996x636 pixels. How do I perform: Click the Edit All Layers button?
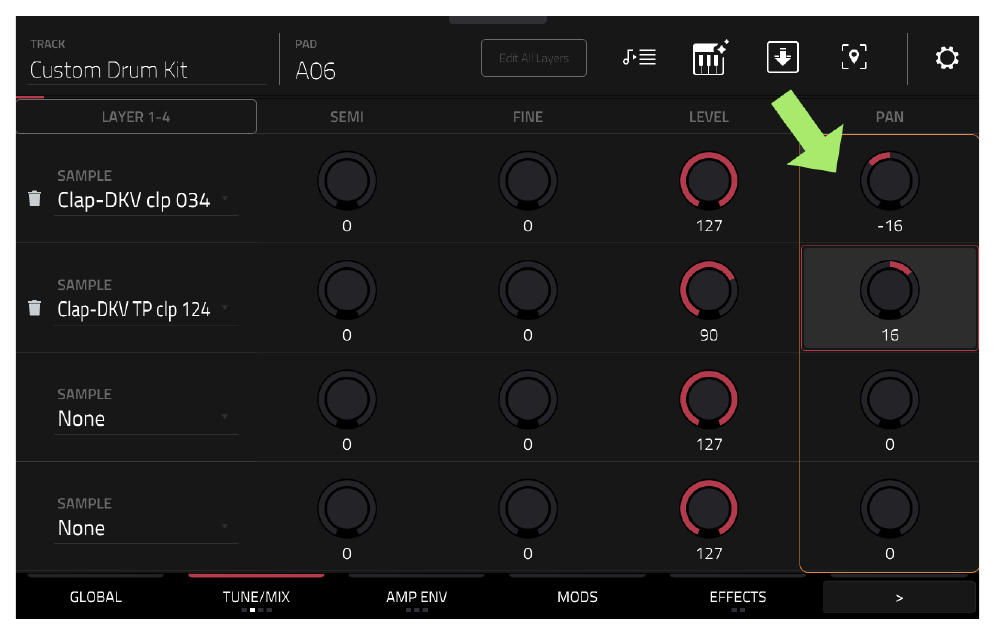(x=534, y=58)
